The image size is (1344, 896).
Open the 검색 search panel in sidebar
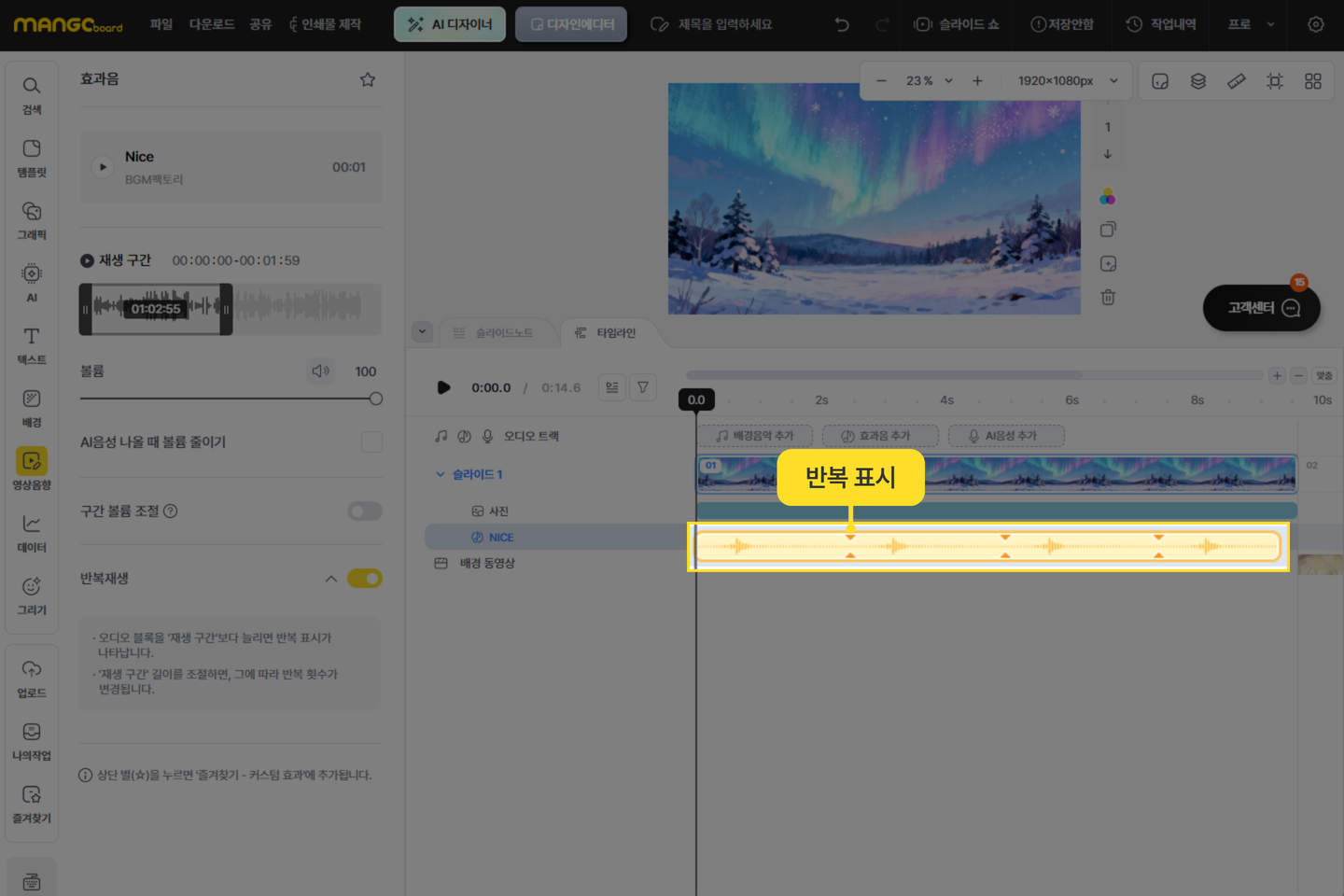(32, 95)
